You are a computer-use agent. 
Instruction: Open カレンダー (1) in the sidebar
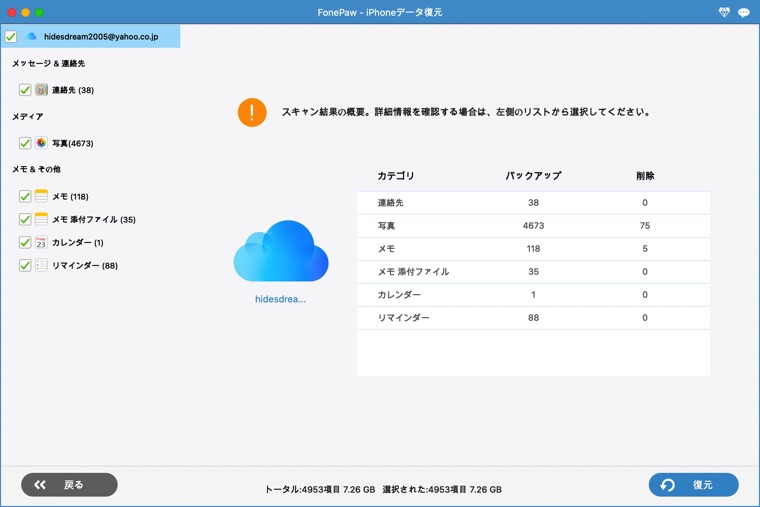tap(78, 243)
